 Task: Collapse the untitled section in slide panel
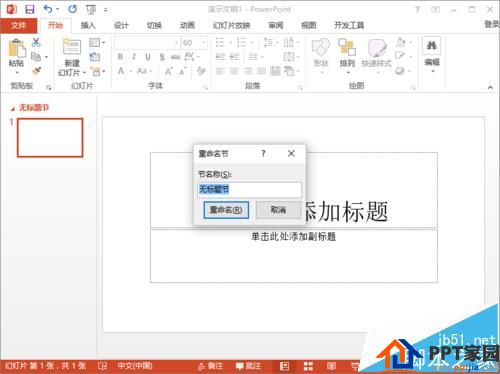click(12, 108)
